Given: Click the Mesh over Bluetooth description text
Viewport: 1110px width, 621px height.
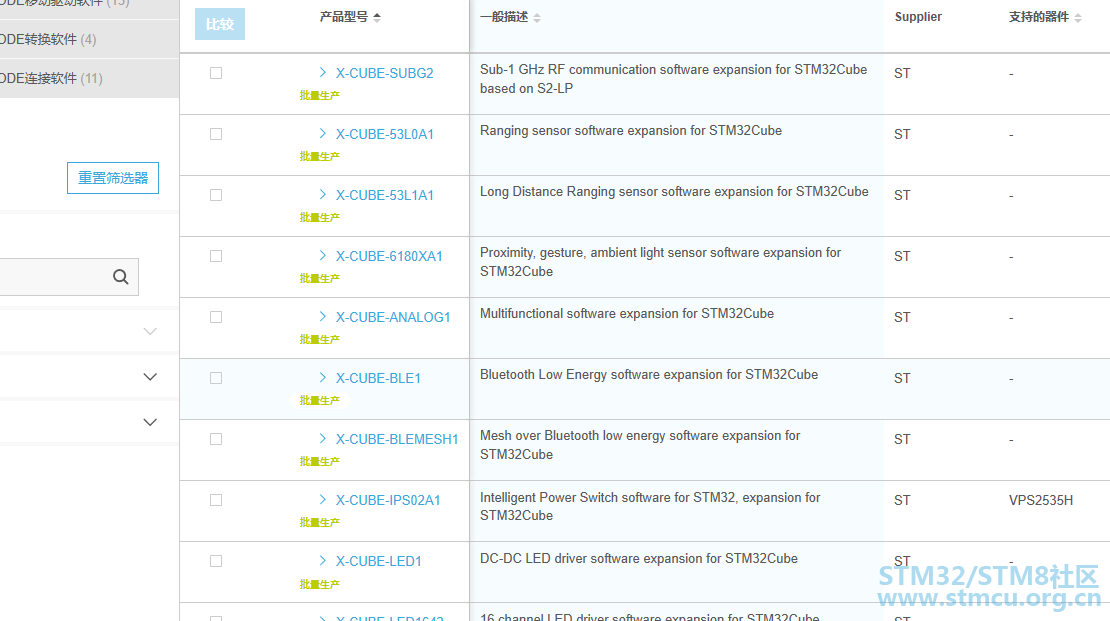Looking at the screenshot, I should (x=640, y=445).
